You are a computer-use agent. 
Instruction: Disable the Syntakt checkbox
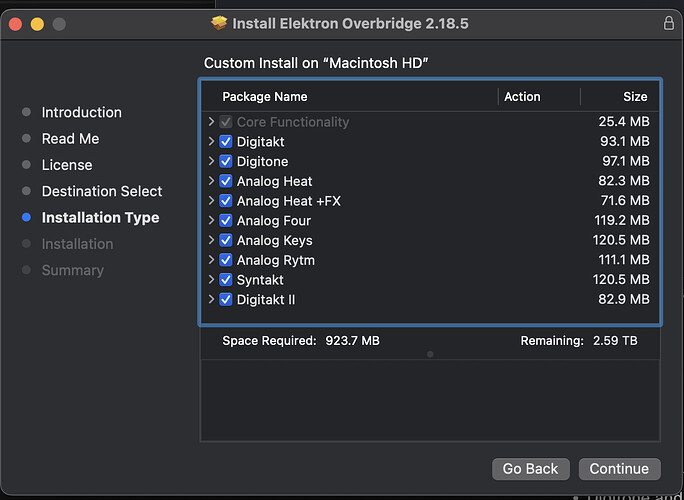pos(226,280)
